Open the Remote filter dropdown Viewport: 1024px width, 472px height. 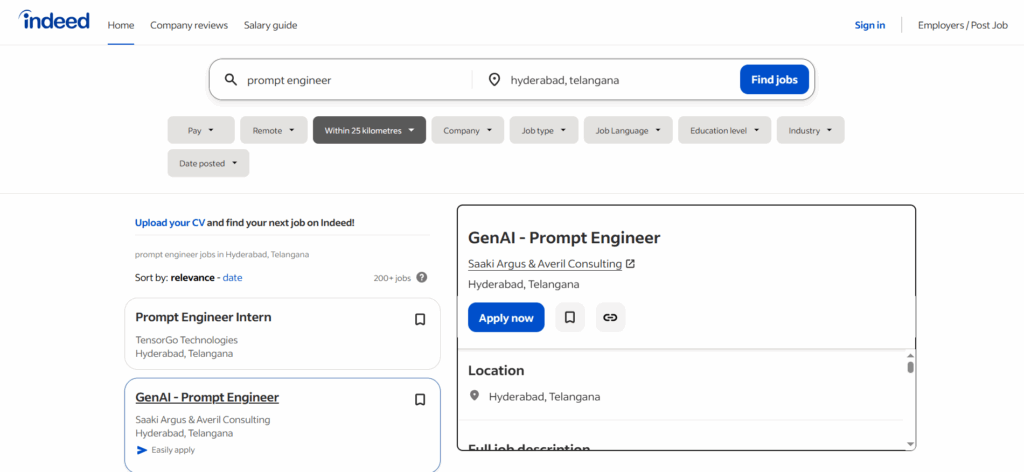tap(273, 130)
